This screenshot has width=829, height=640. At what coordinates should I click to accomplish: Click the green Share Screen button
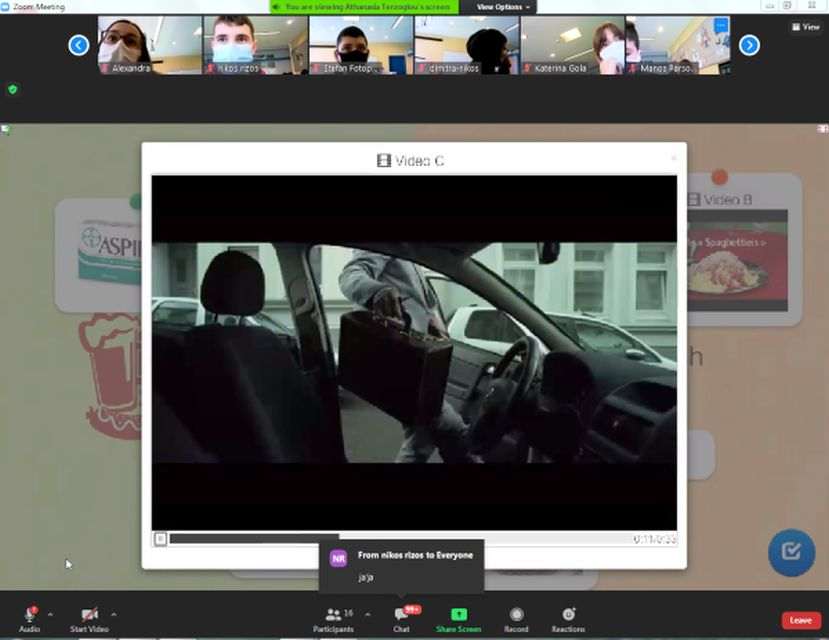click(458, 619)
